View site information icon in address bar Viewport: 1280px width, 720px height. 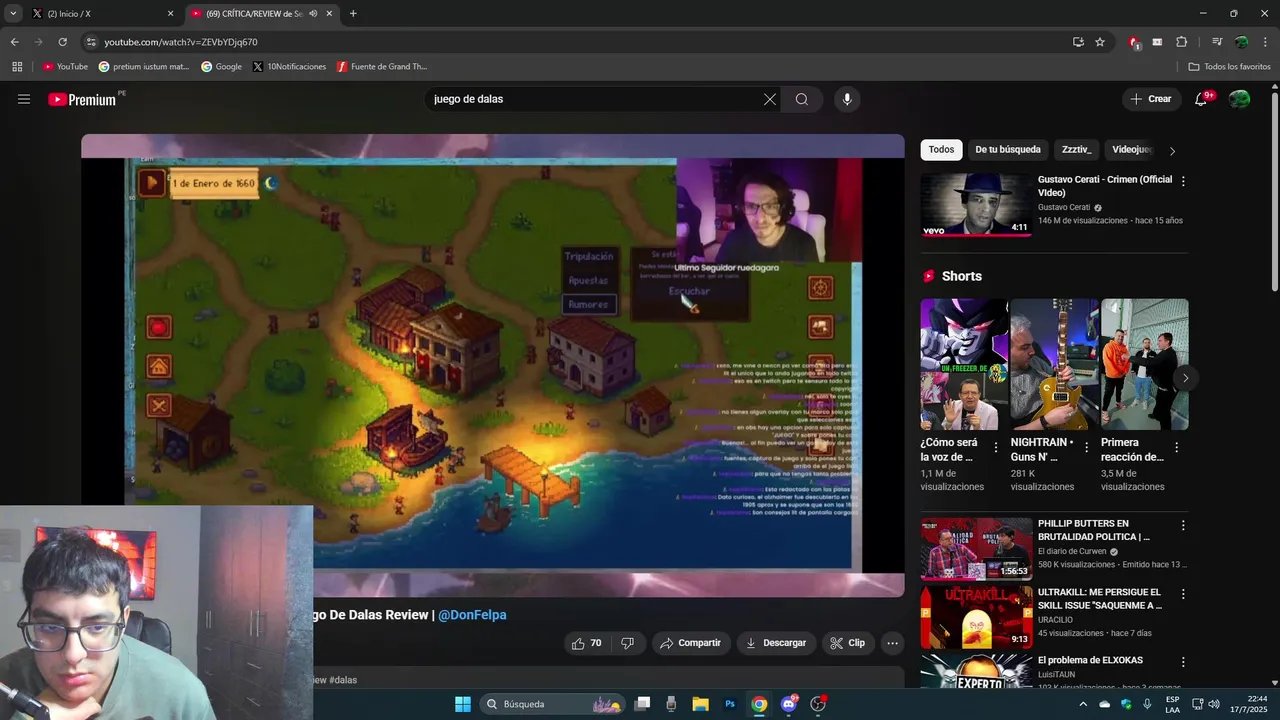point(91,42)
